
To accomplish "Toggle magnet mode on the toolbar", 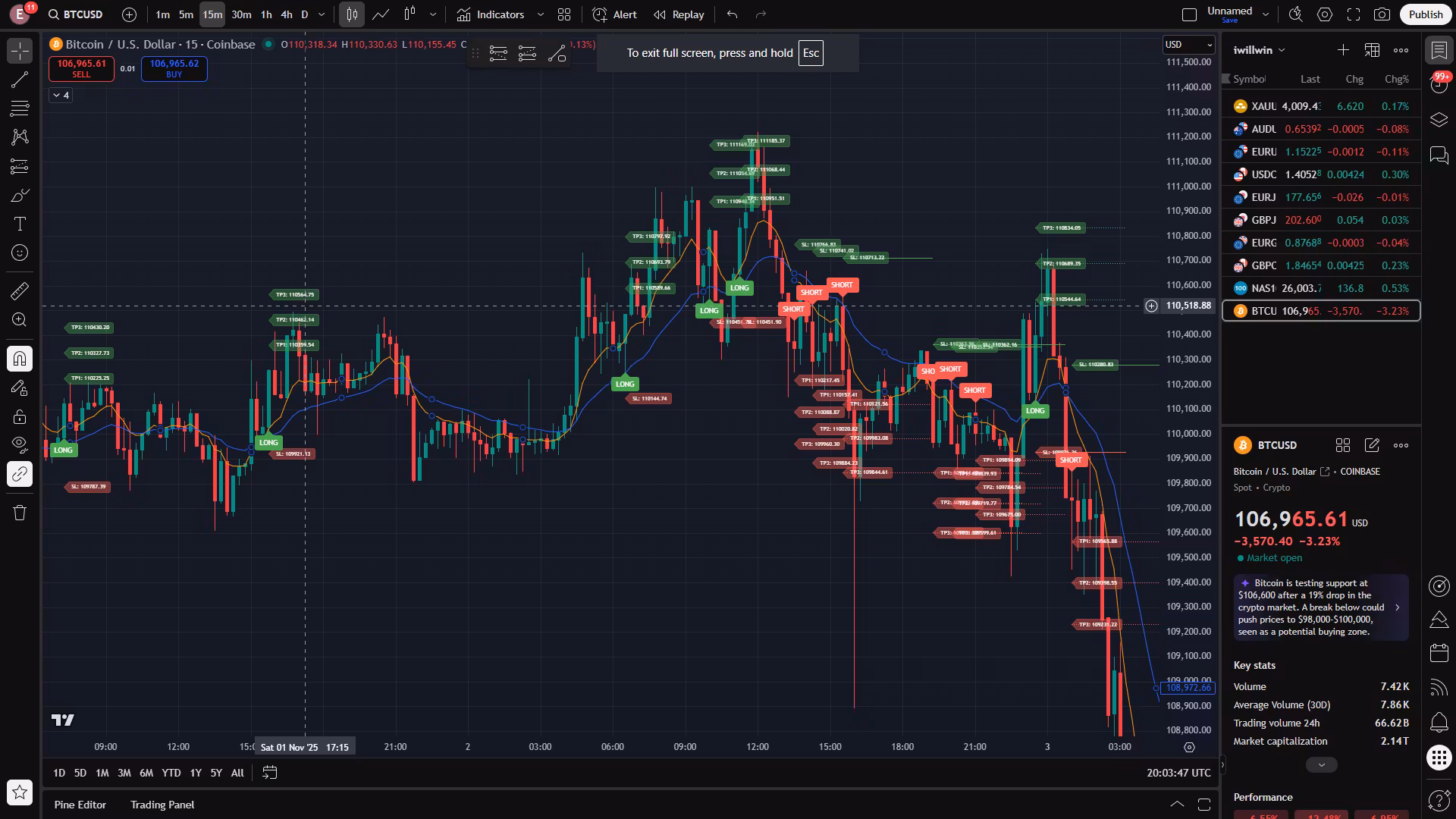I will click(x=20, y=358).
